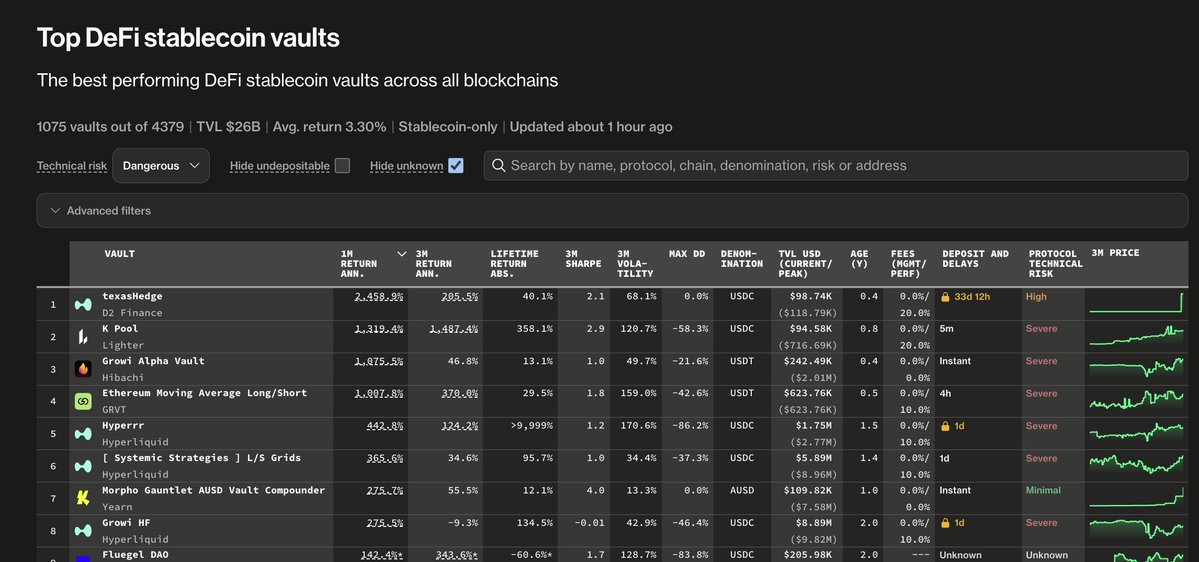Click the Minimal risk label for Morpho Gauntlet
The width and height of the screenshot is (1199, 562).
click(x=1043, y=490)
